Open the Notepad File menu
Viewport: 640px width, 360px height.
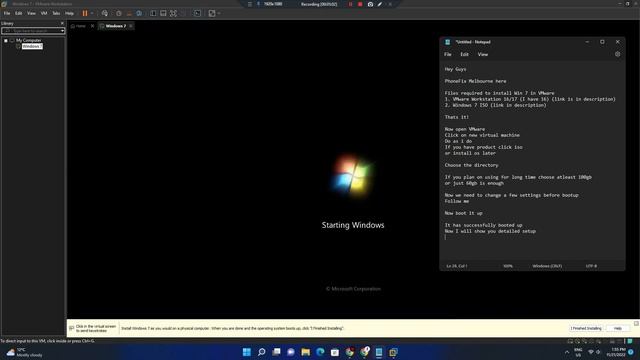coord(448,54)
